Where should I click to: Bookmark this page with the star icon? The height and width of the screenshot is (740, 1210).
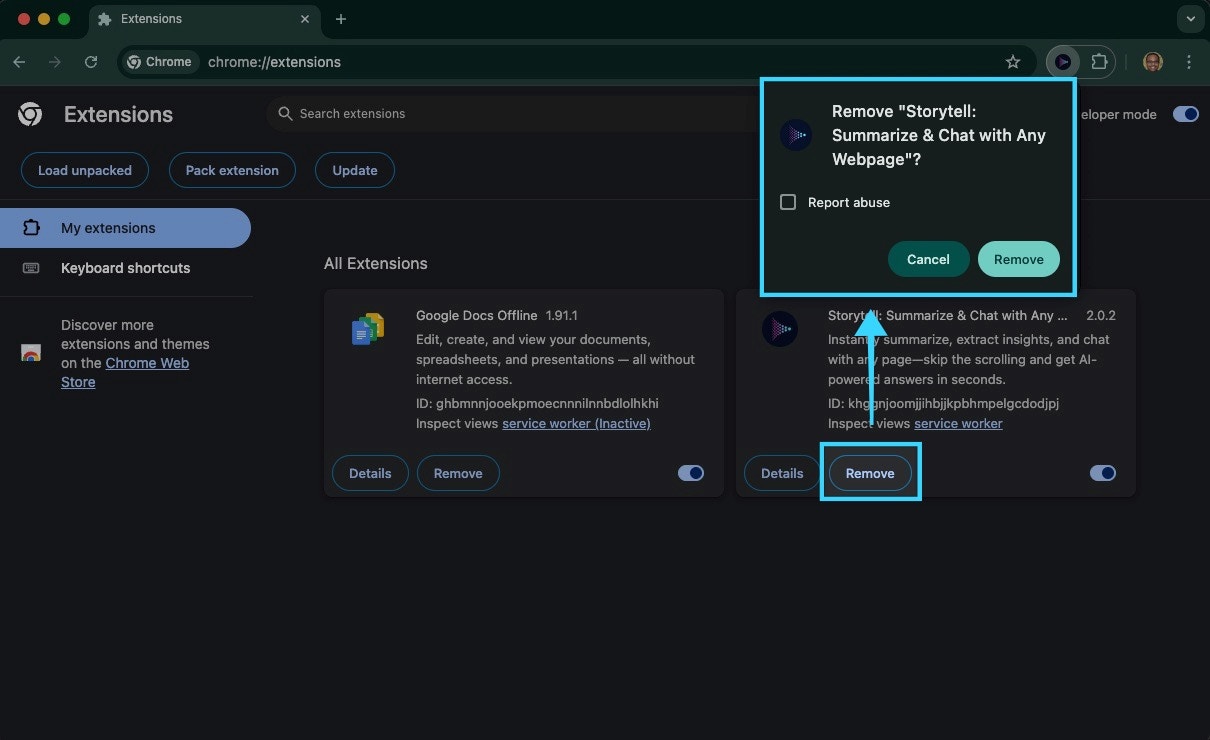[1013, 62]
